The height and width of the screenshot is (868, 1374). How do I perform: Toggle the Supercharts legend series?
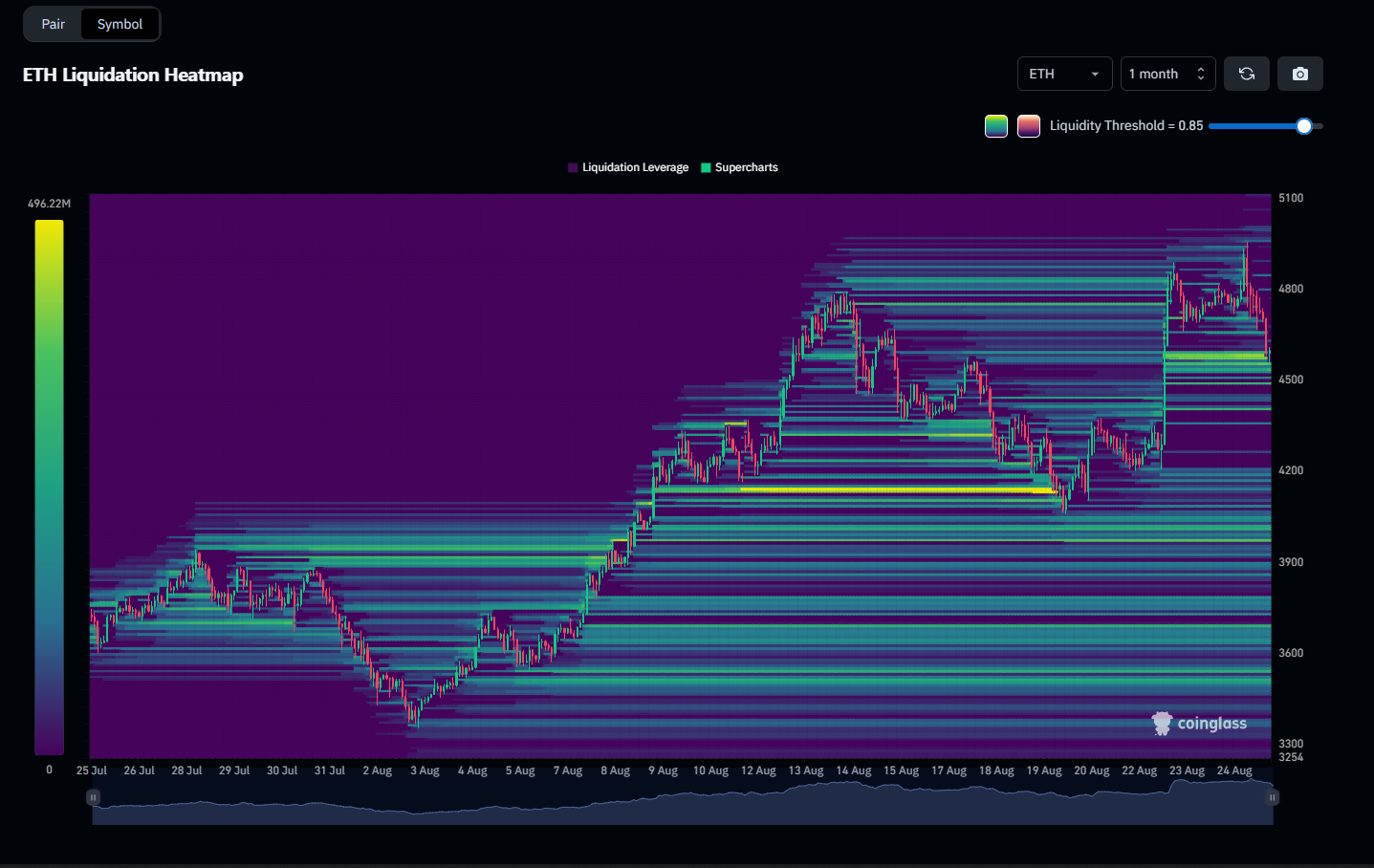(x=740, y=167)
